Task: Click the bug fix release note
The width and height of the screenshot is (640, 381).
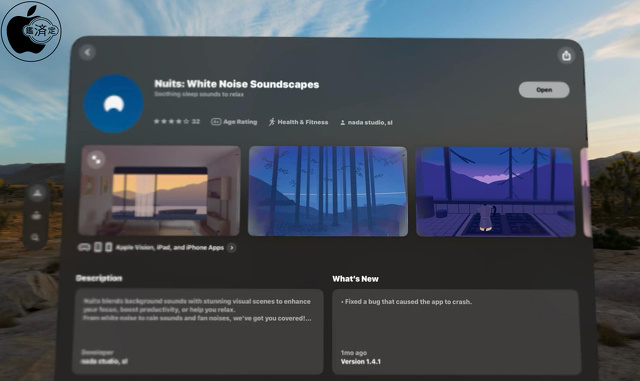Action: tap(407, 302)
